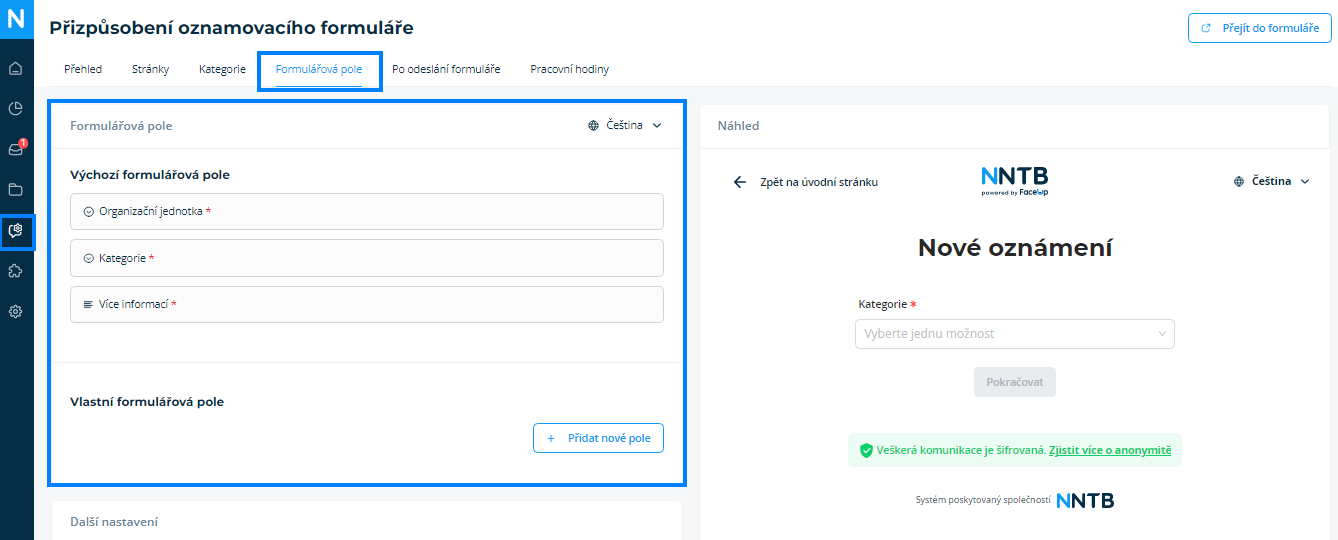Click the back arrow in preview
Viewport: 1338px width, 540px height.
point(740,182)
